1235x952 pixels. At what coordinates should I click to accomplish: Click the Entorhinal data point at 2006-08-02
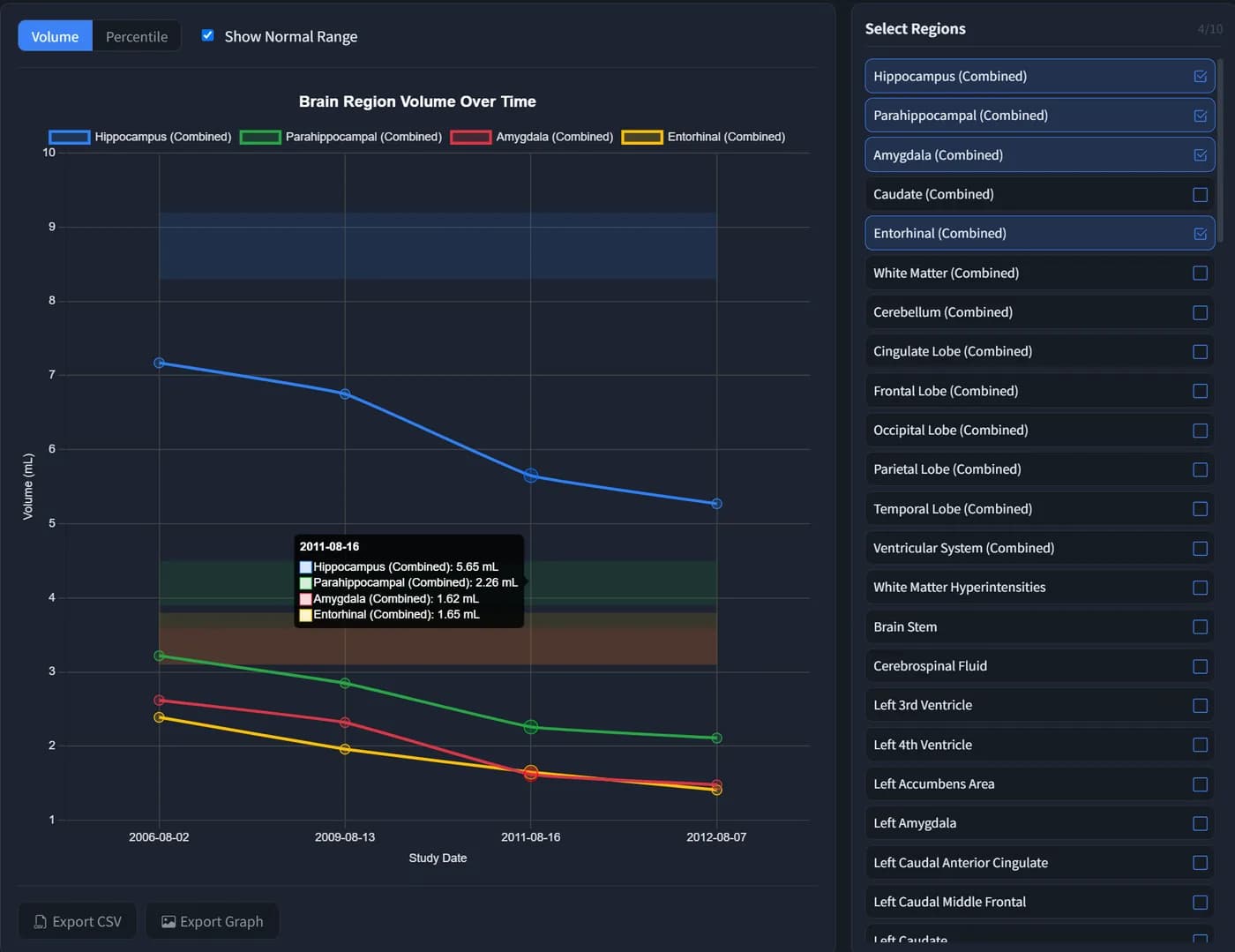[x=160, y=717]
